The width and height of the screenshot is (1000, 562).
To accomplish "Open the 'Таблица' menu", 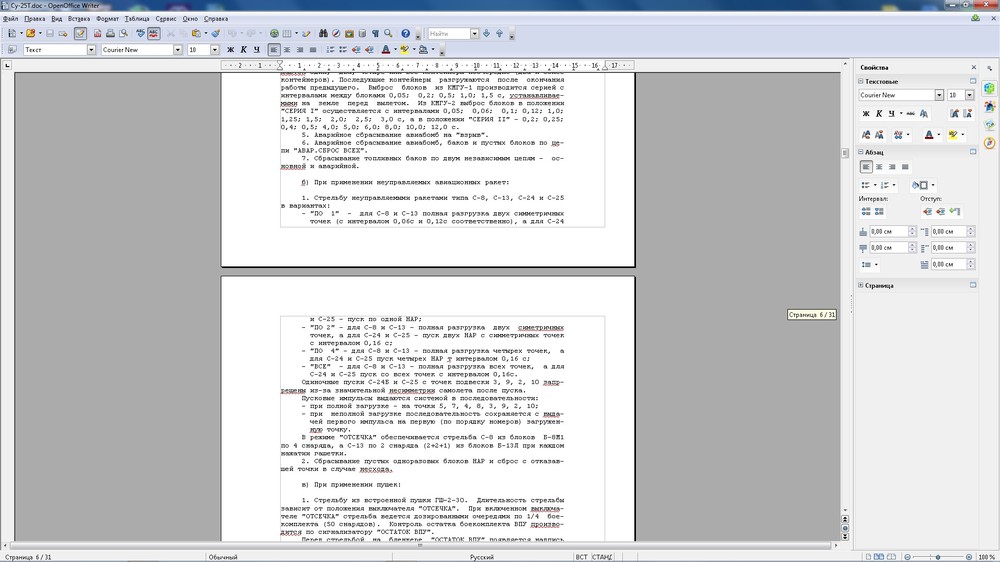I will pyautogui.click(x=136, y=18).
